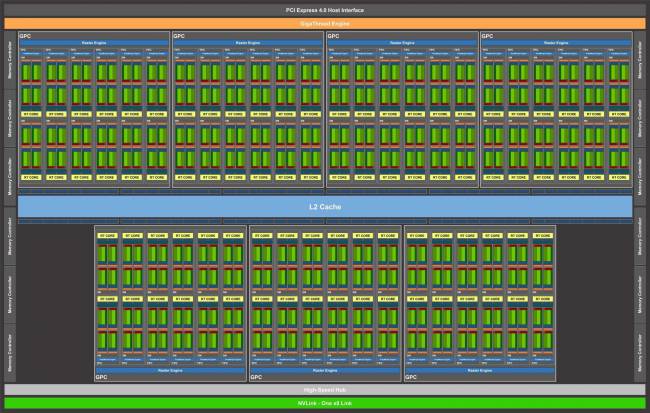Screen dimensions: 650x413
Task: Select Raster Engine bar in the bottom-left GPC
Action: point(170,370)
